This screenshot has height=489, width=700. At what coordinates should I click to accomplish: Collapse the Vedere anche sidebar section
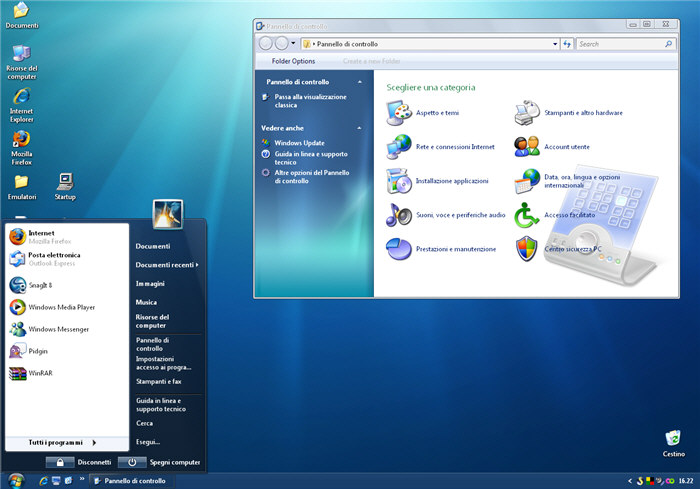coord(359,128)
